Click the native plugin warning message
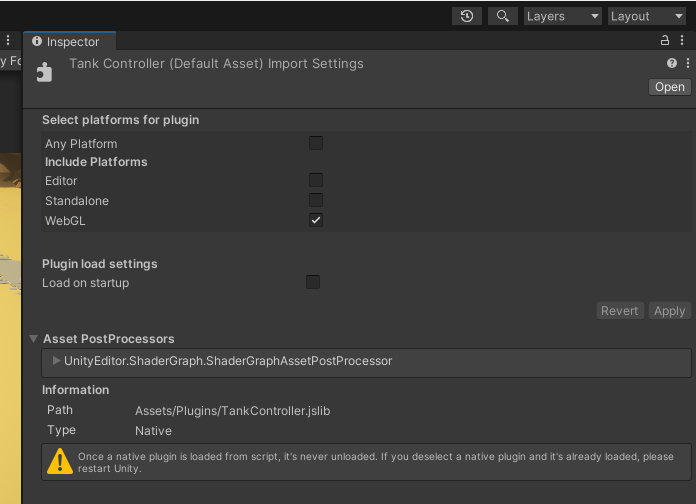696x504 pixels. [x=376, y=462]
